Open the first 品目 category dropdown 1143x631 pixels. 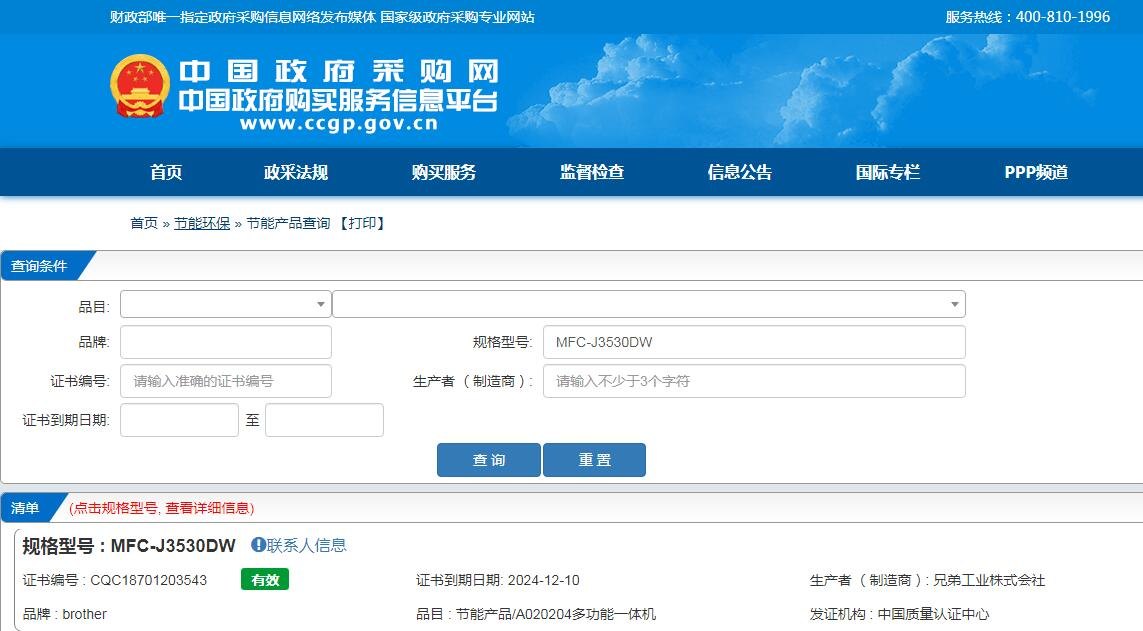pyautogui.click(x=226, y=304)
